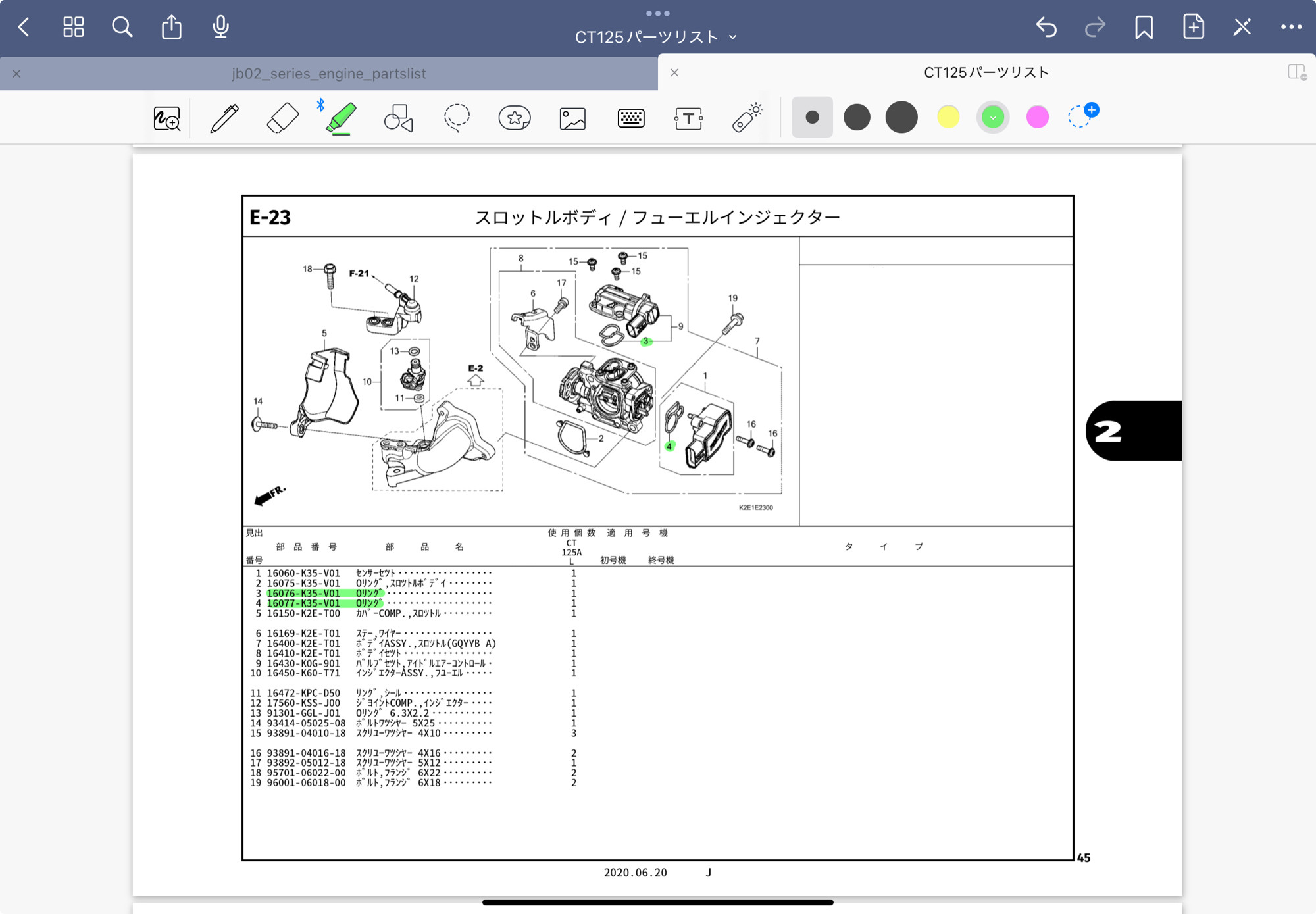1316x914 pixels.
Task: Select the Text box tool
Action: click(x=689, y=118)
